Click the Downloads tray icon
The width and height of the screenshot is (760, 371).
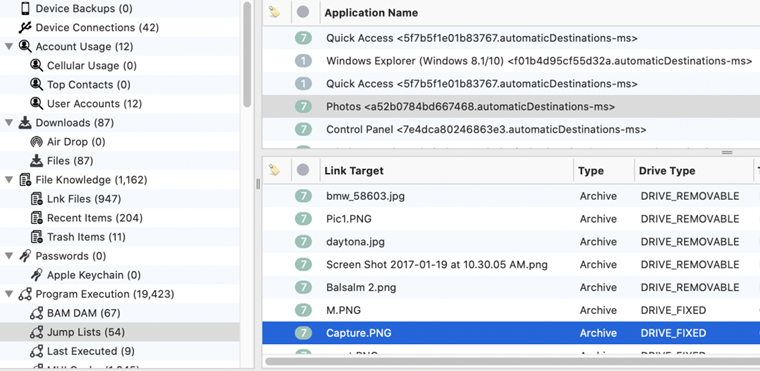coord(25,123)
